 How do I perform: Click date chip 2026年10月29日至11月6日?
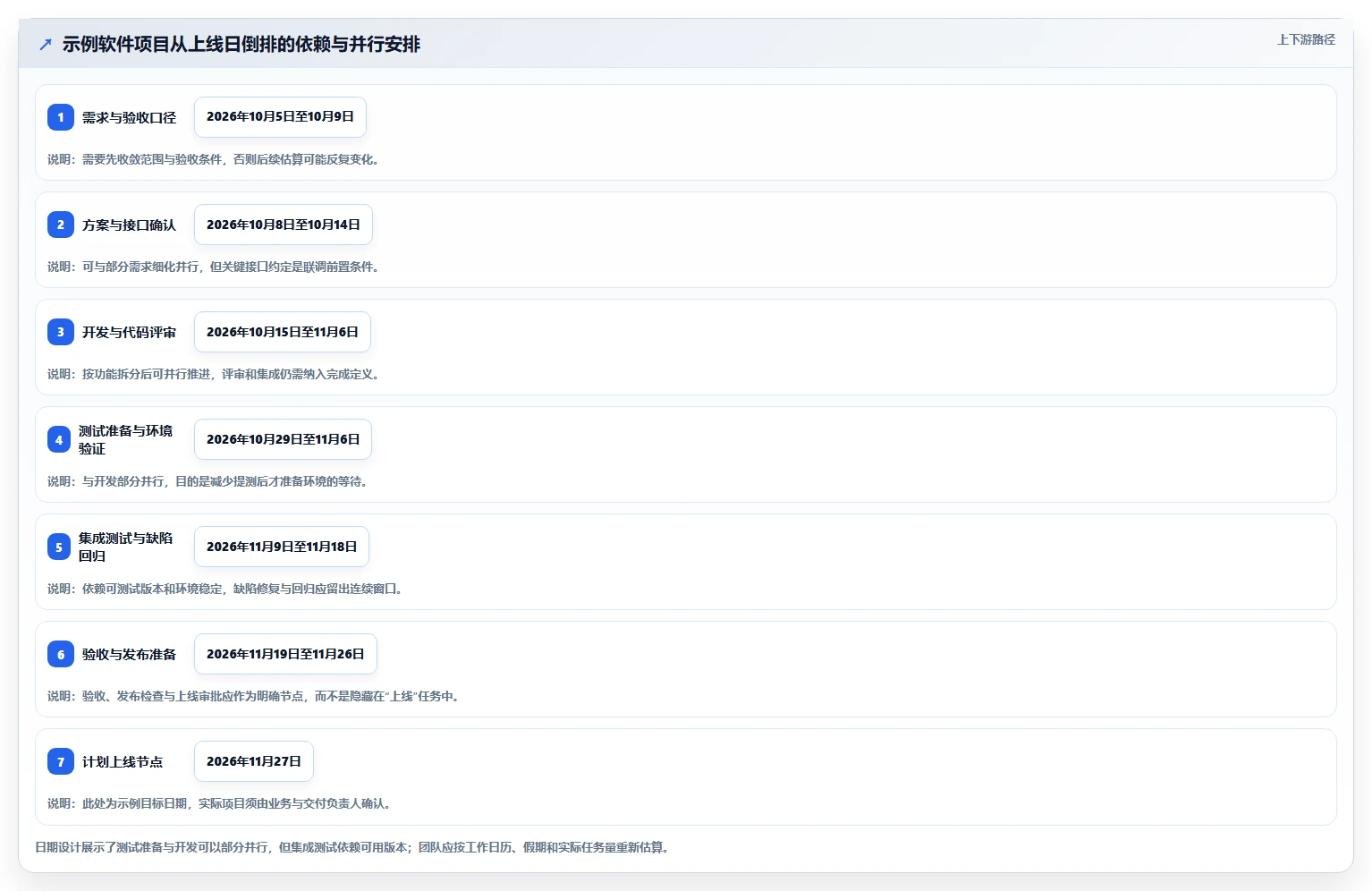283,439
